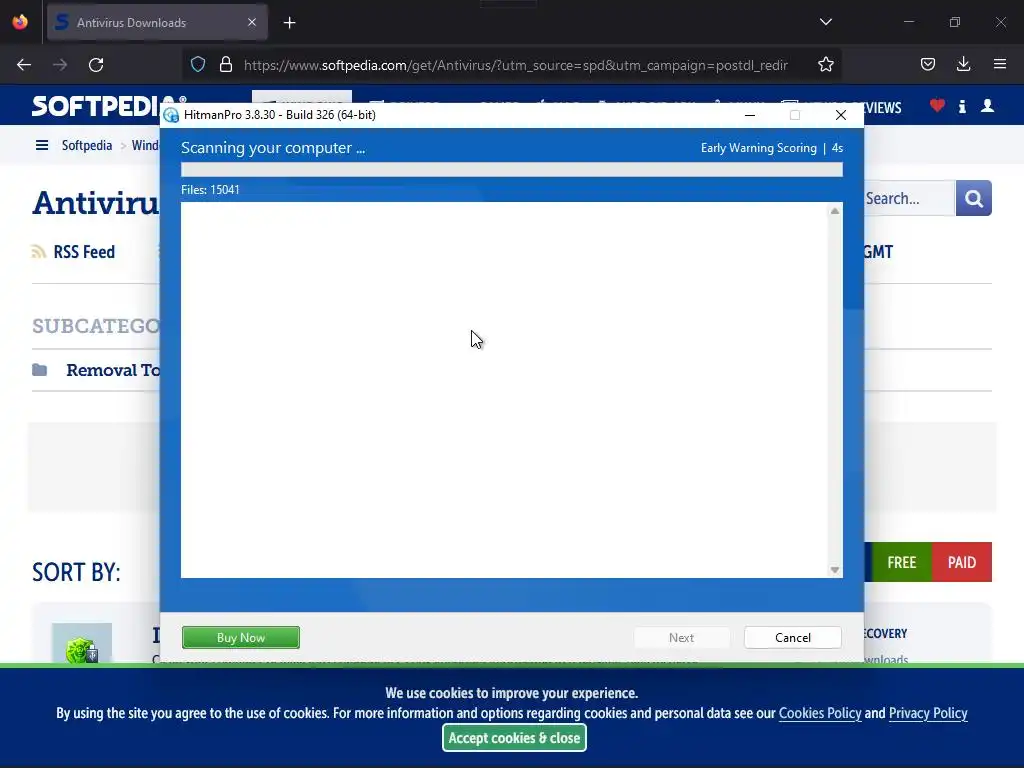Image resolution: width=1024 pixels, height=768 pixels.
Task: Click the Firefox logo icon
Action: [x=20, y=22]
